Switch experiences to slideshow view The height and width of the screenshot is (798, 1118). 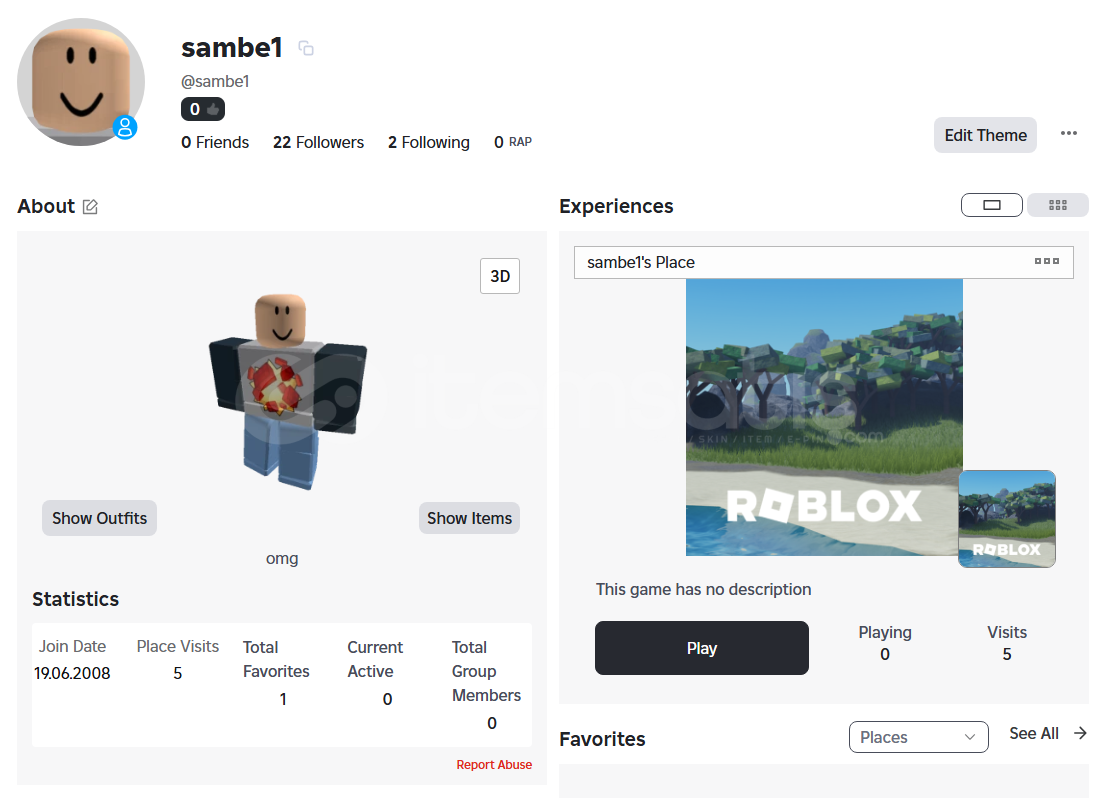pyautogui.click(x=991, y=205)
